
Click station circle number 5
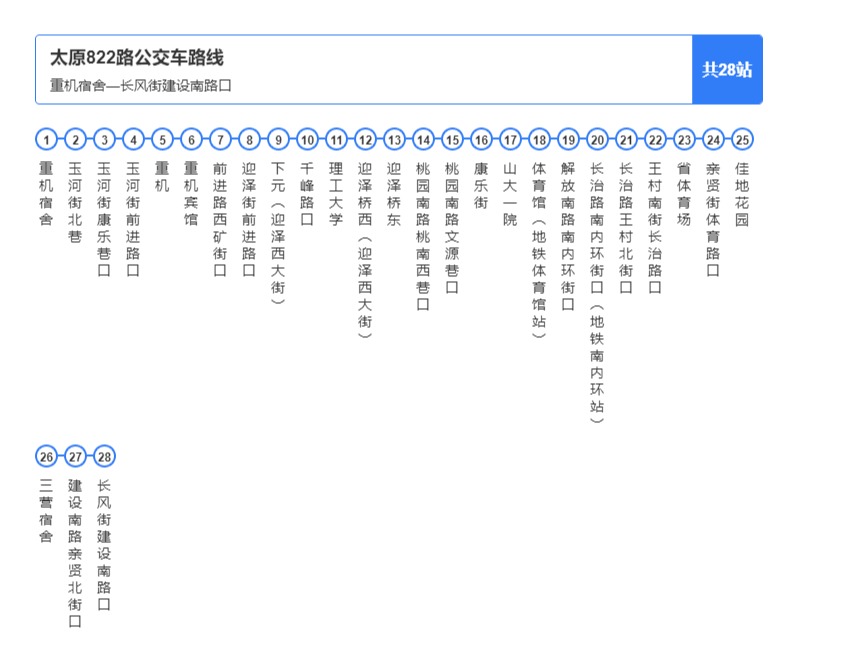pyautogui.click(x=162, y=139)
